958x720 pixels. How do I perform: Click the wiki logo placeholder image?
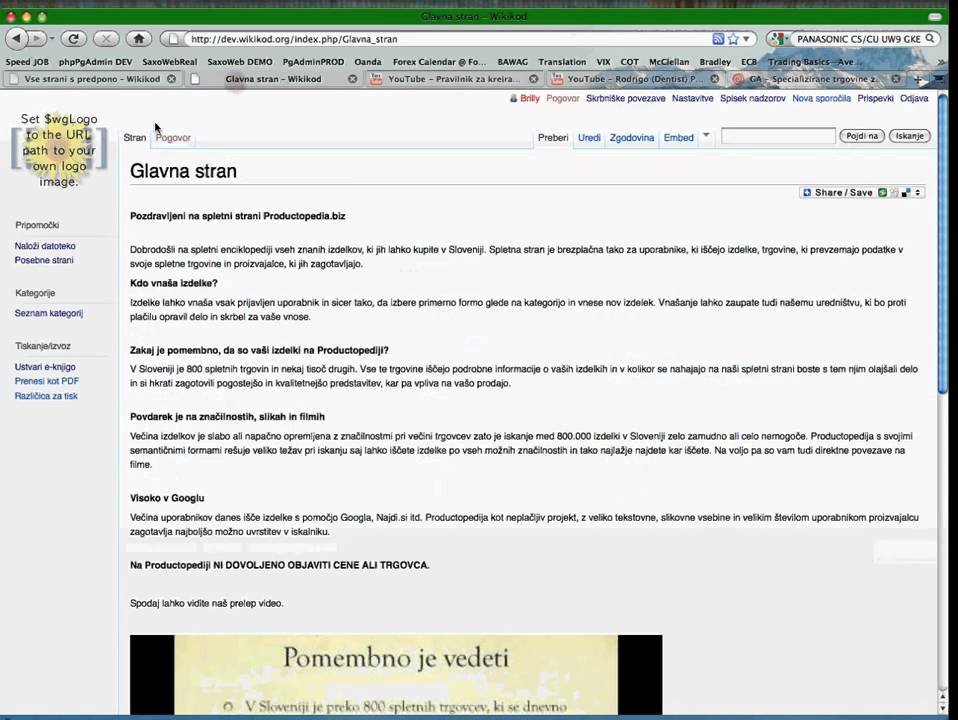[x=59, y=150]
